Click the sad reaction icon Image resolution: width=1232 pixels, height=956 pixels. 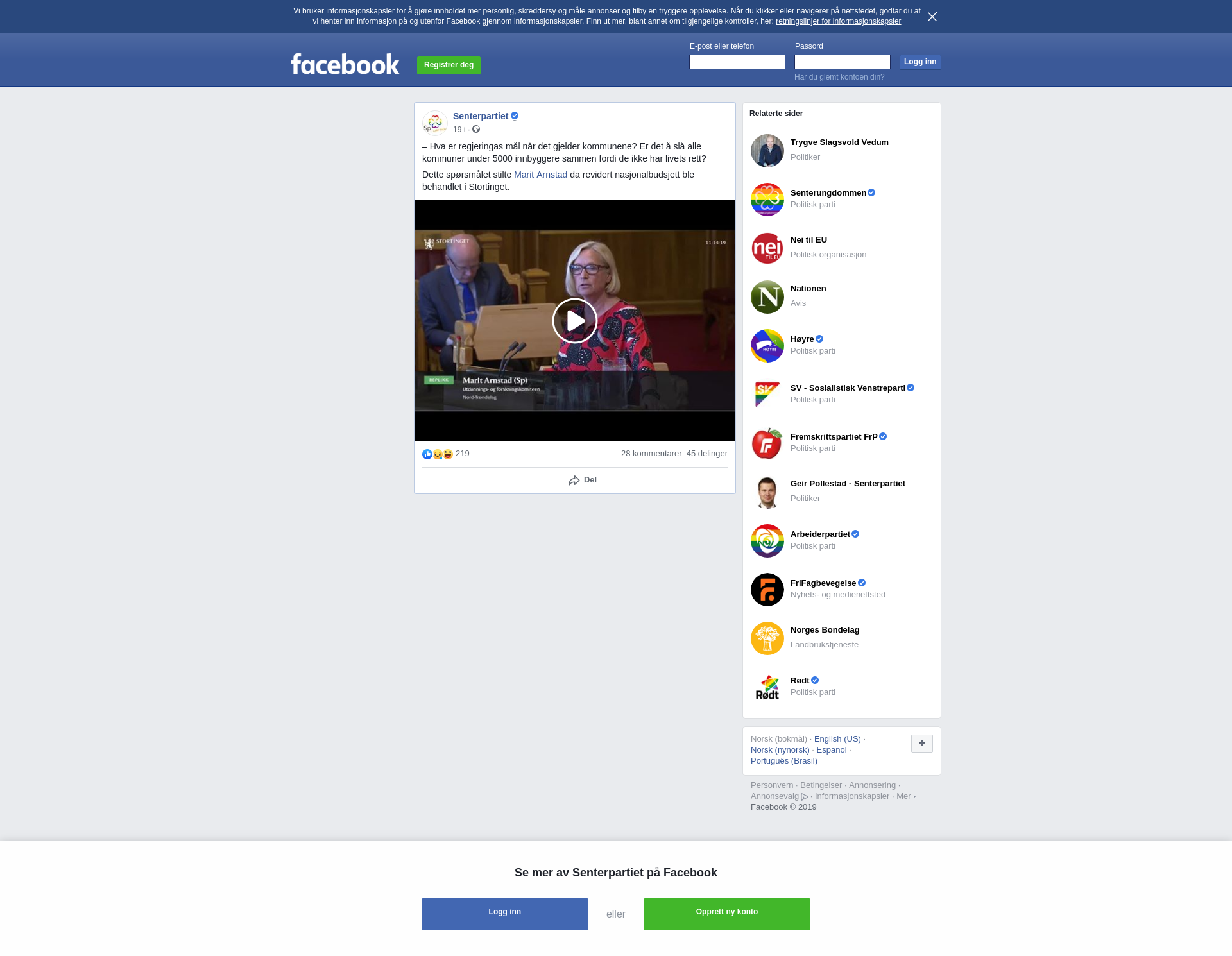point(438,454)
